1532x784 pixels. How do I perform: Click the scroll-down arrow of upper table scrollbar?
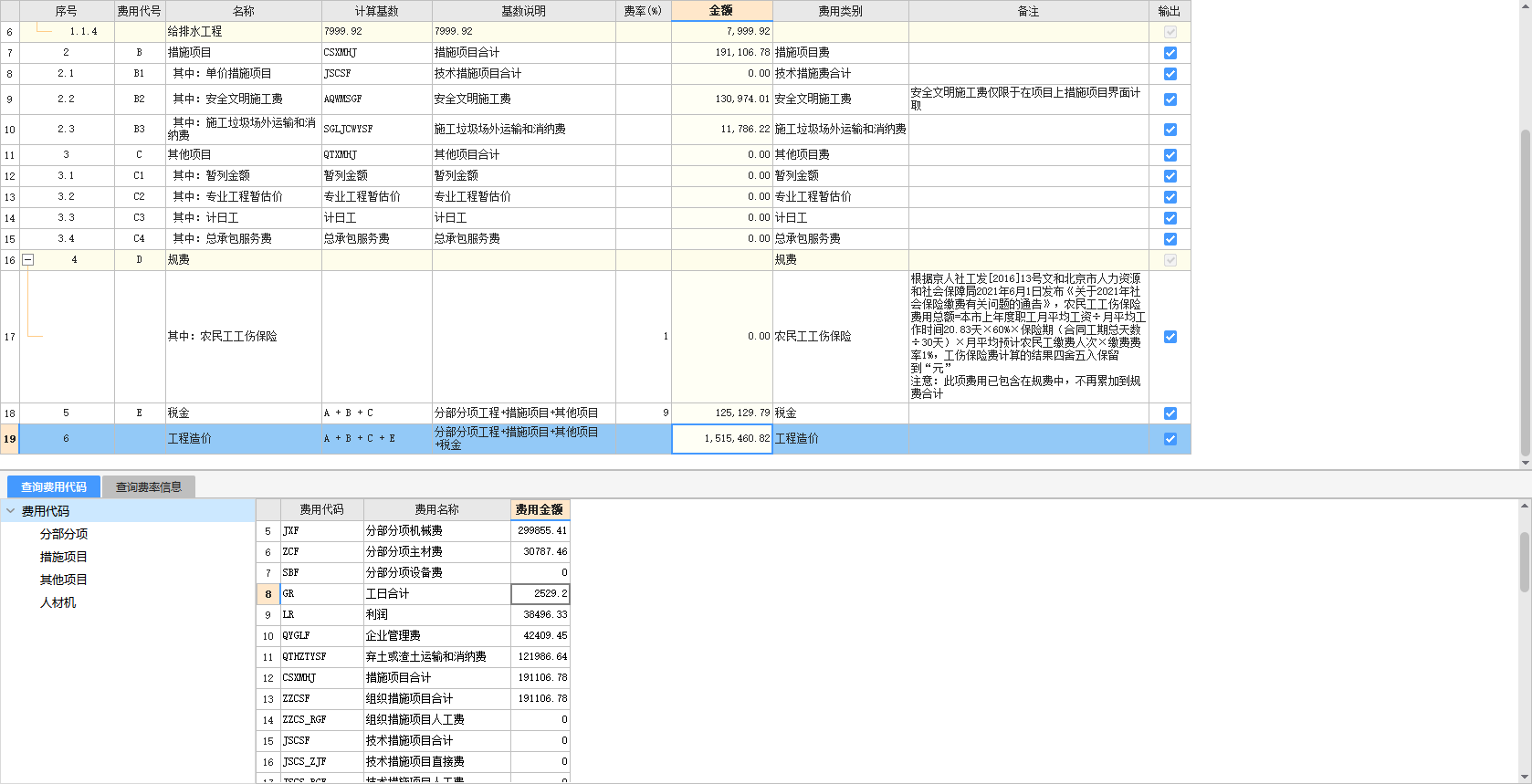(1525, 463)
